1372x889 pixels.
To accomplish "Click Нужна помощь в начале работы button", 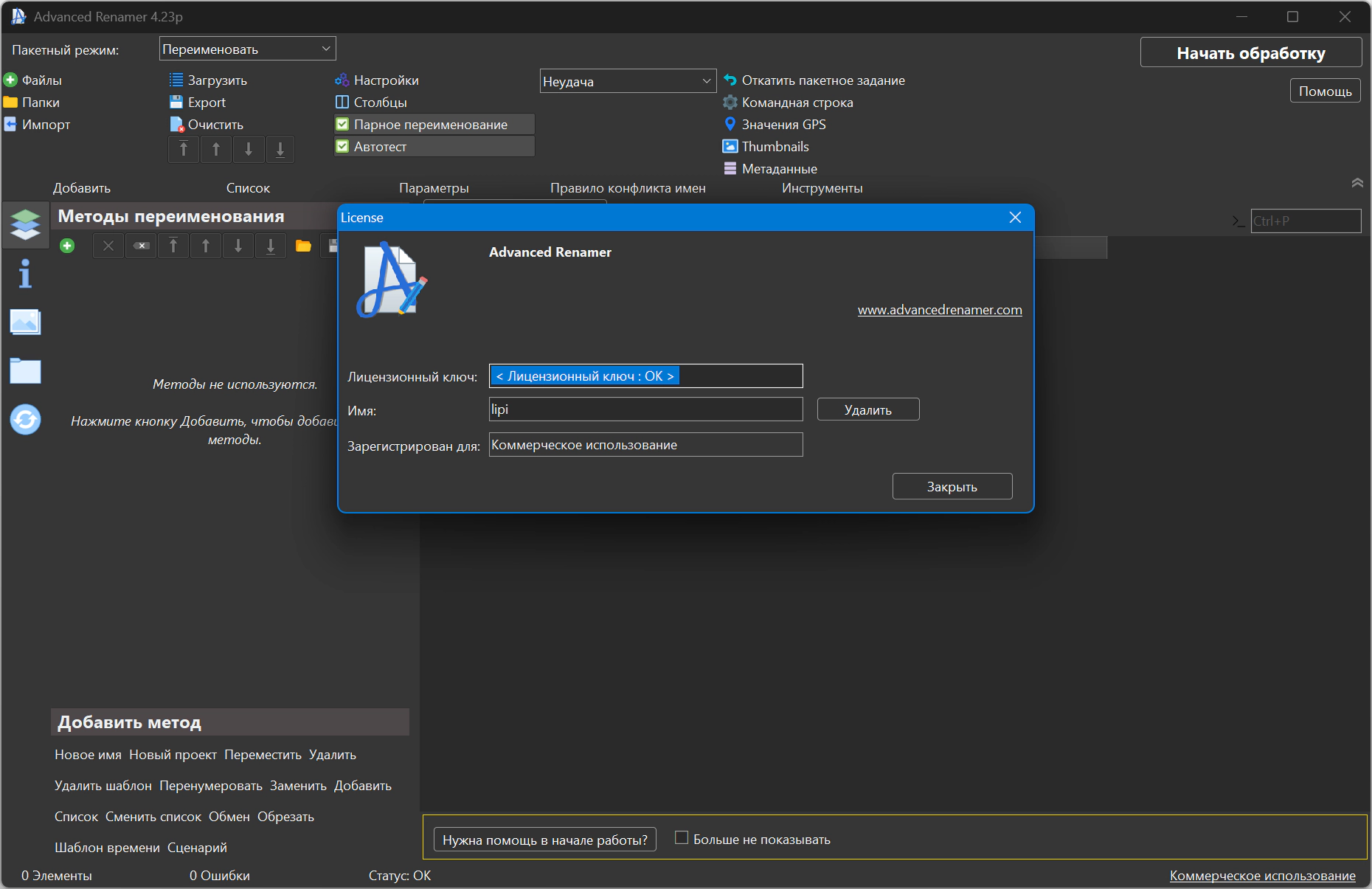I will (545, 840).
